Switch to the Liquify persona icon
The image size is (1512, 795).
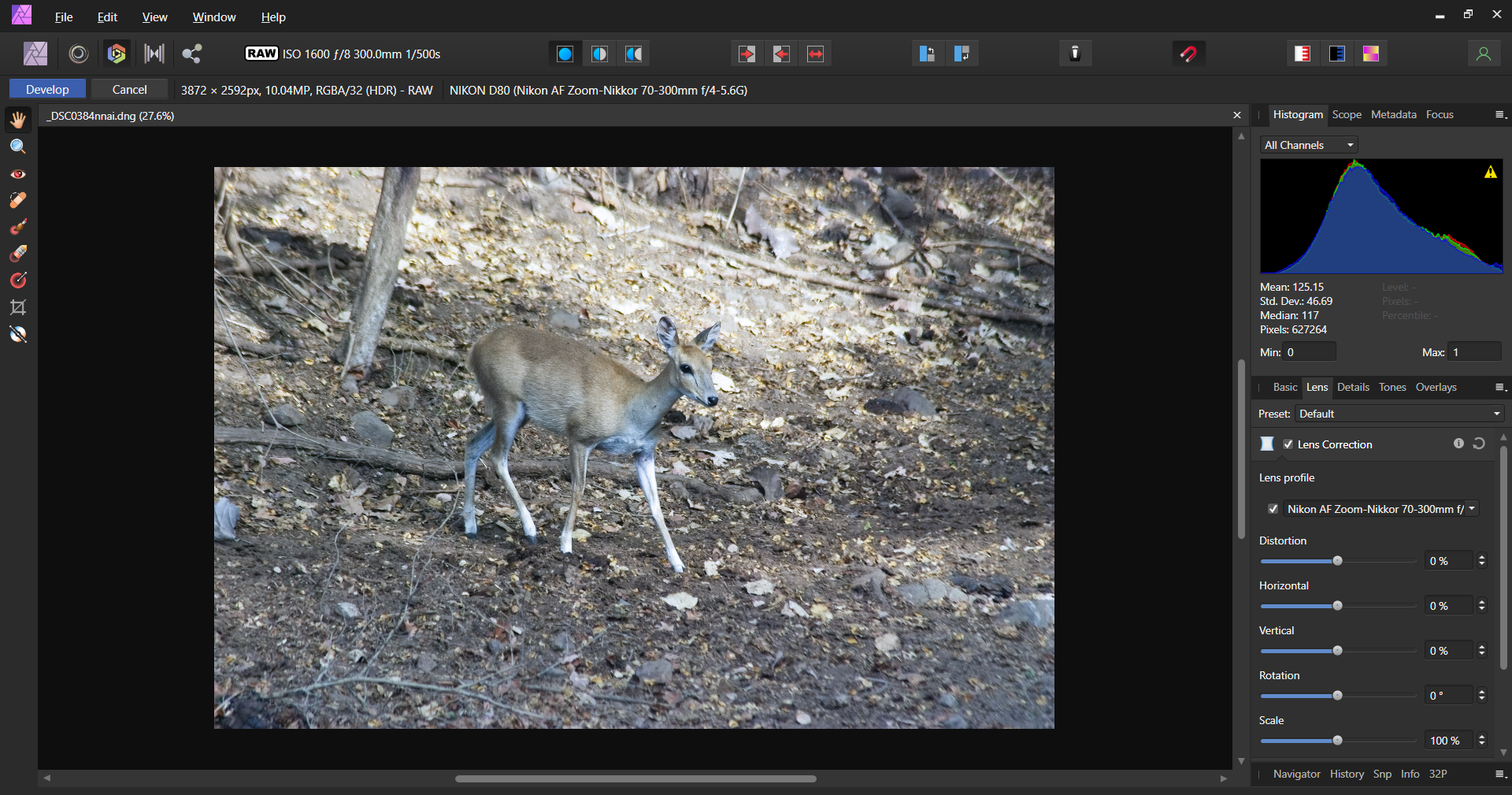pos(78,54)
